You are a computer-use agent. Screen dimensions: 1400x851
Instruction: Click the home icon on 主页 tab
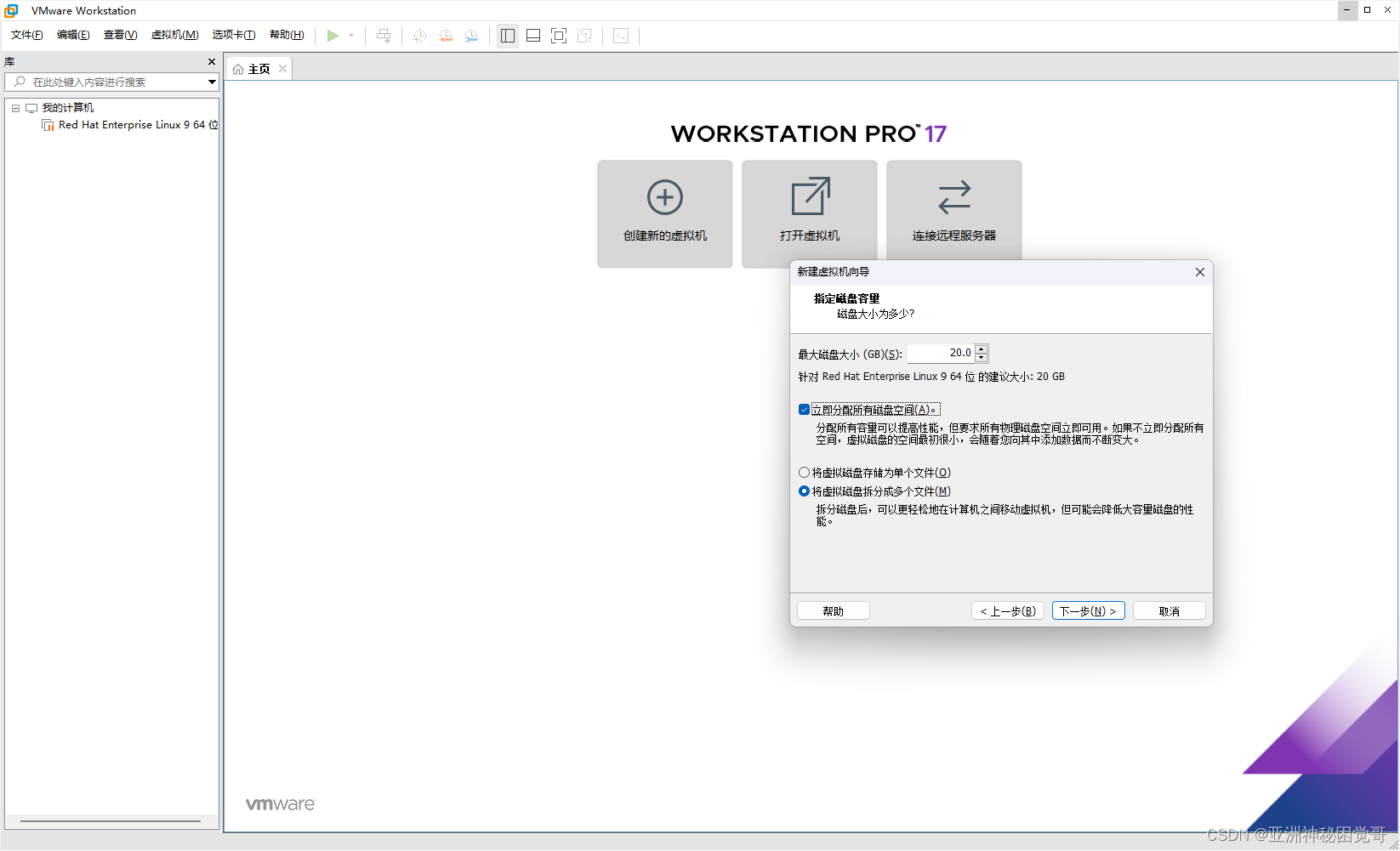coord(238,69)
